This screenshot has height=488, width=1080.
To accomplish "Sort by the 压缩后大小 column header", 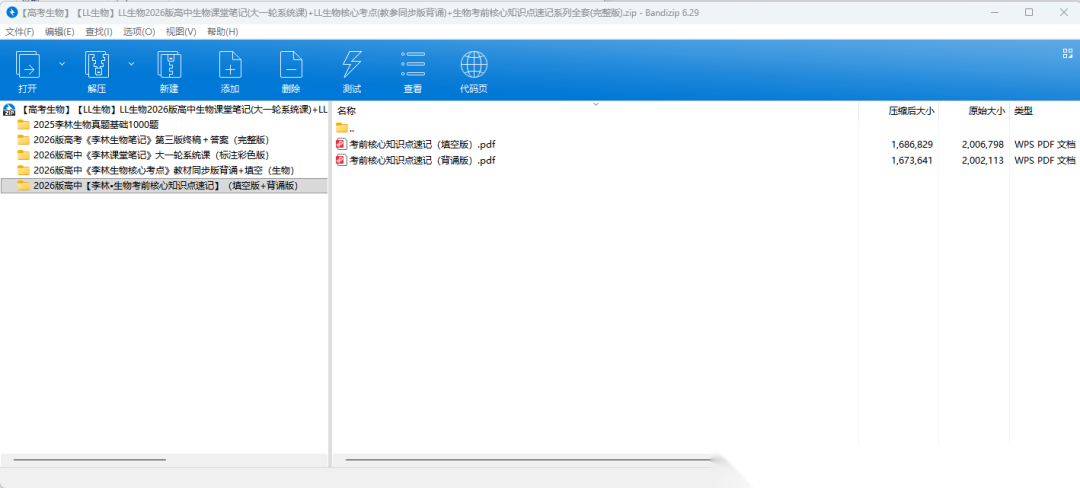I will [911, 111].
